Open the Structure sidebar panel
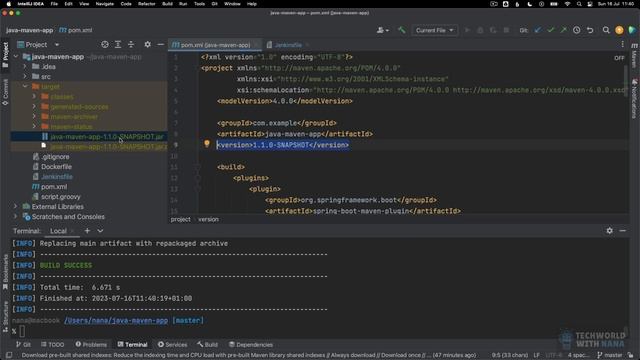Screen dimensions: 640x360 (x=5, y=316)
